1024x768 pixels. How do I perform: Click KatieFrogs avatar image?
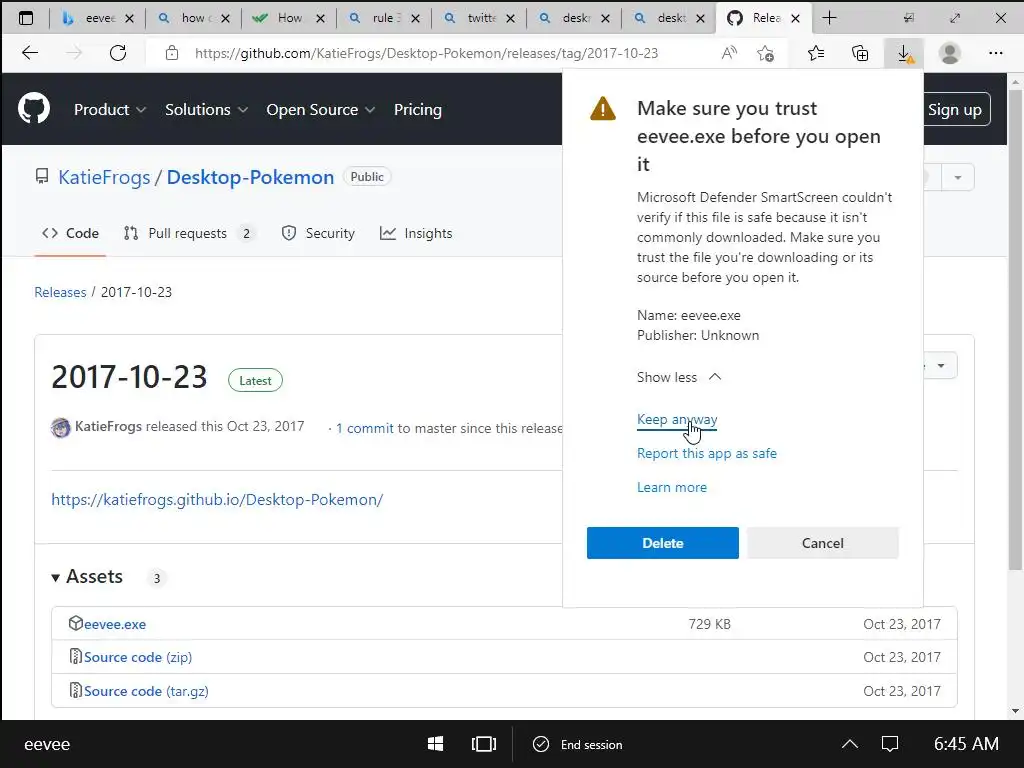point(61,428)
